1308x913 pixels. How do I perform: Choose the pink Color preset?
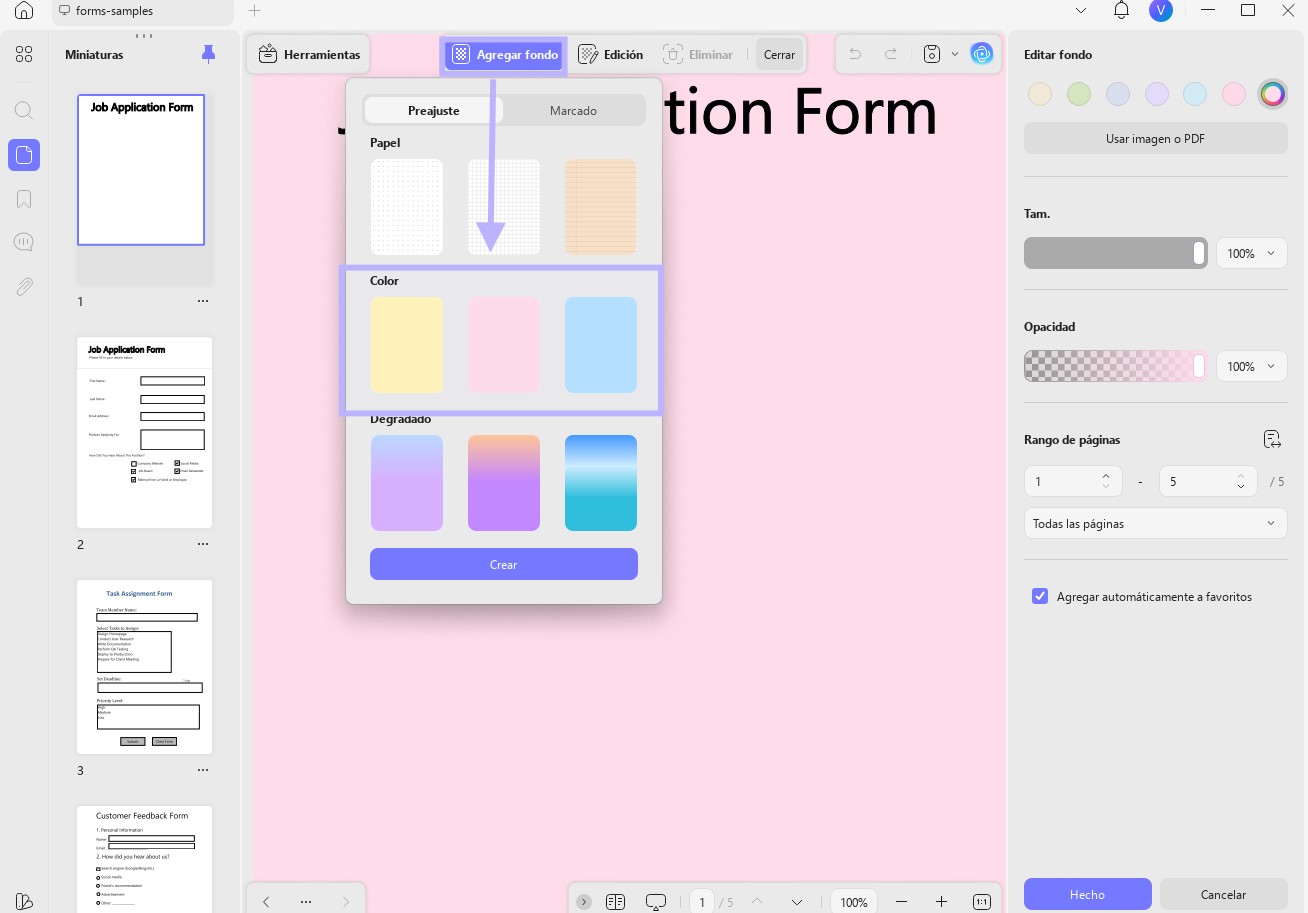tap(504, 345)
